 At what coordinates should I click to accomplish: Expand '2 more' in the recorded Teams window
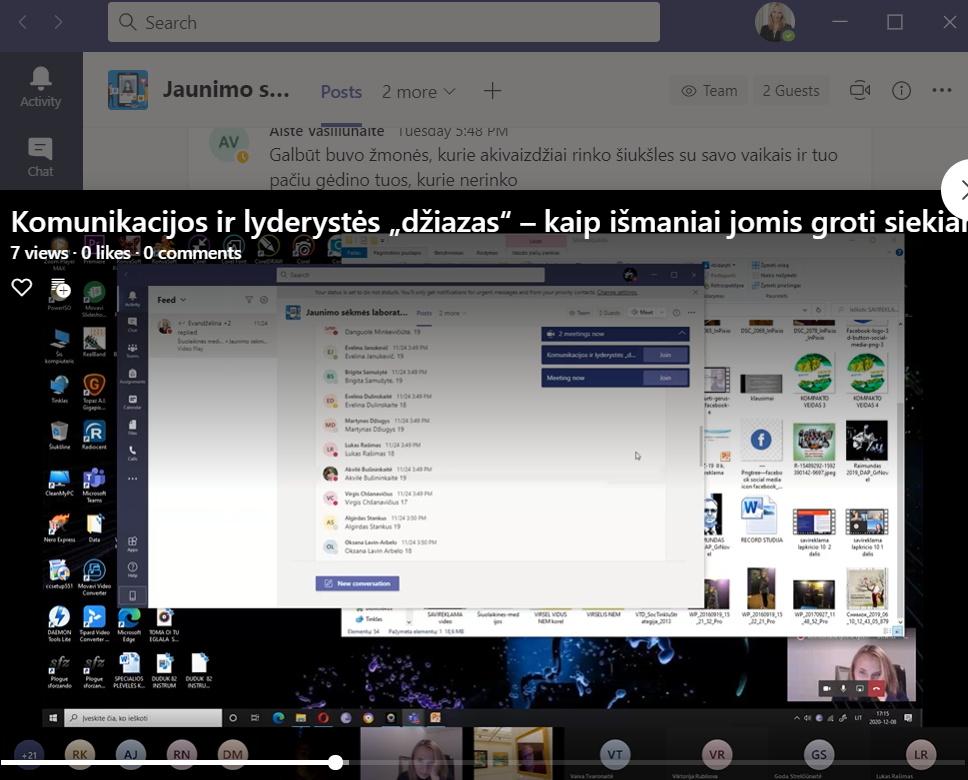tap(452, 313)
